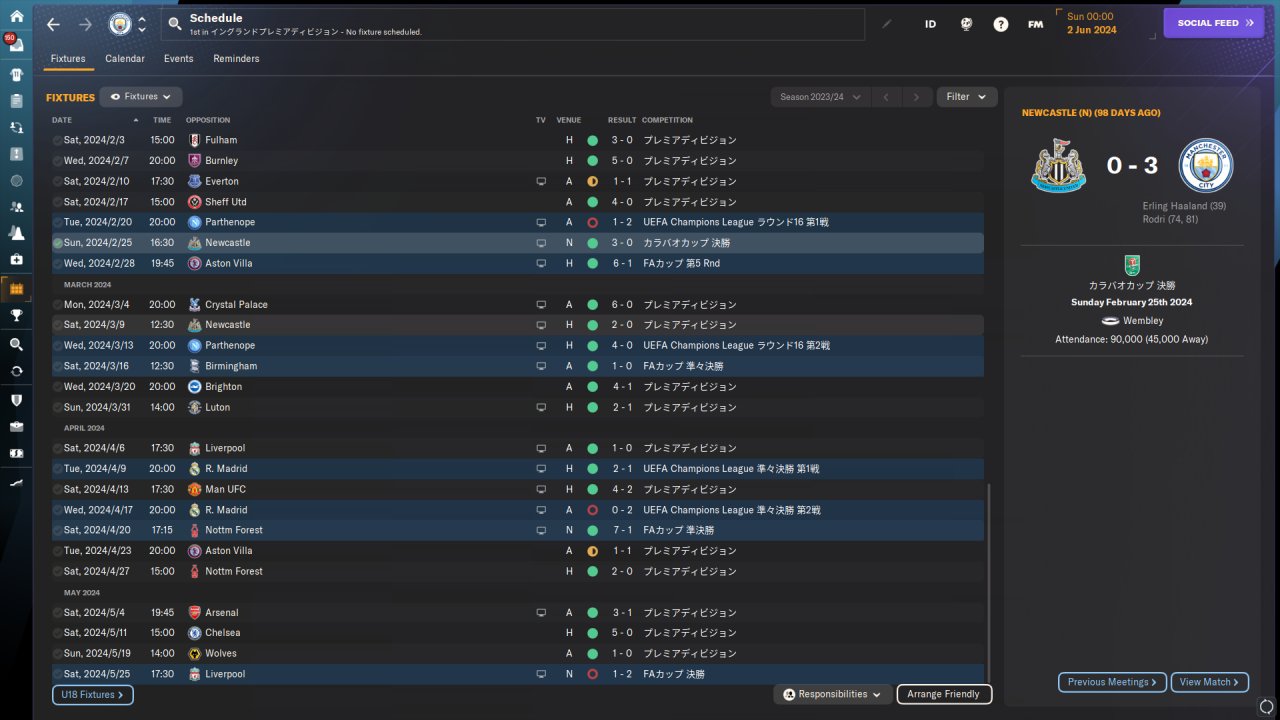Toggle the circle marker for Burnley fixture
The height and width of the screenshot is (720, 1280).
tap(58, 161)
